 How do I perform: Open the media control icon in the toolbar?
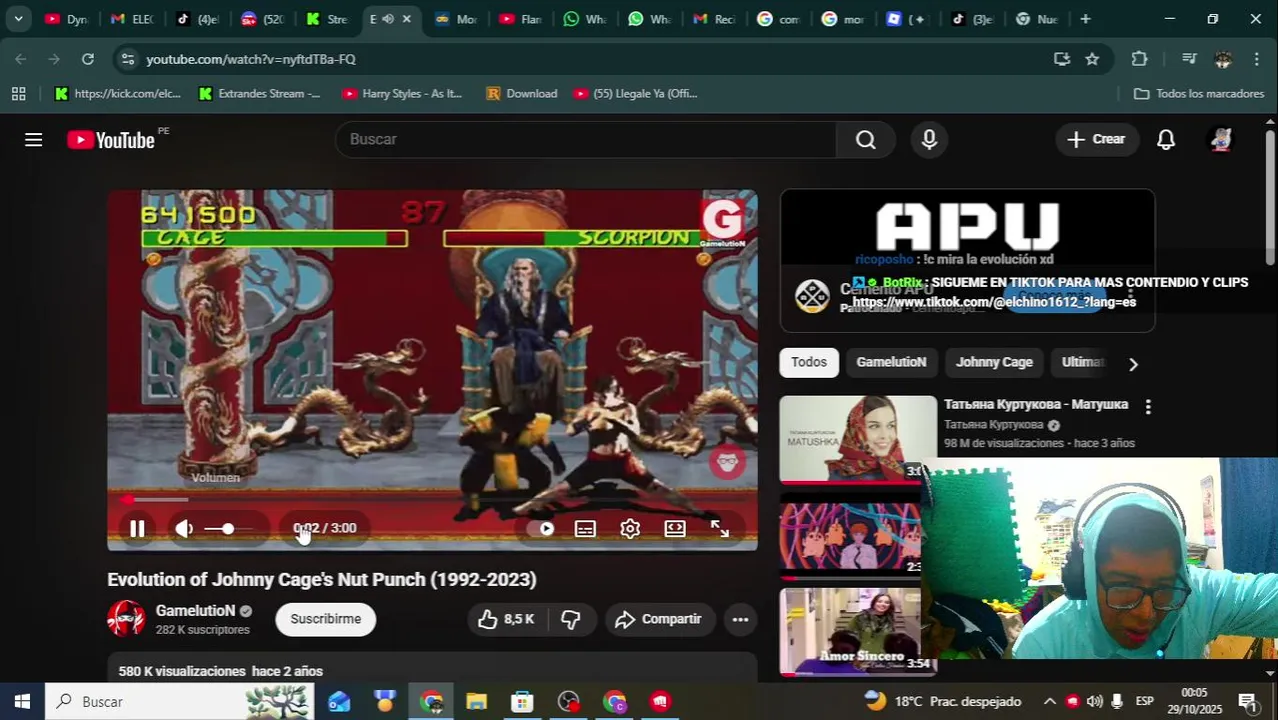tap(1189, 59)
